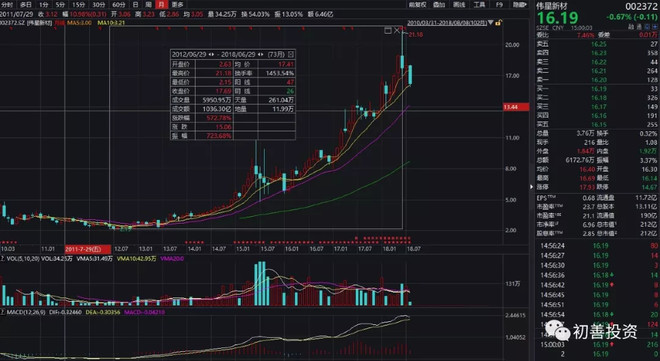Close the interval selection box with X
The image size is (660, 361).
[397, 30]
